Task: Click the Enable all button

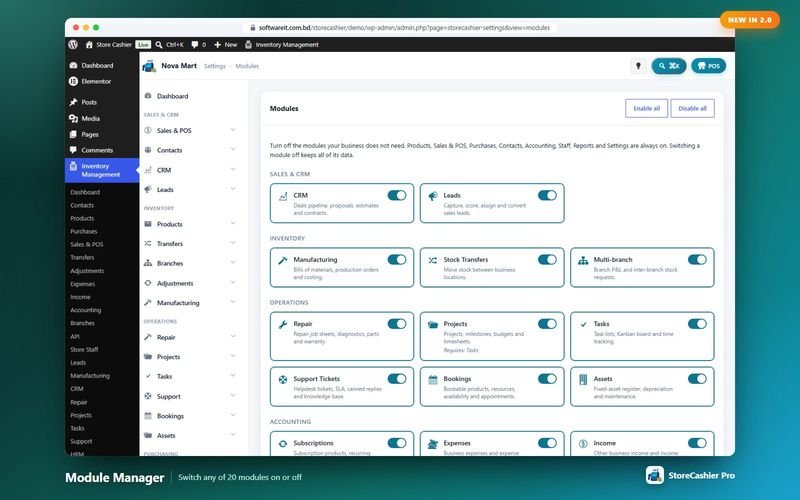Action: [x=646, y=108]
